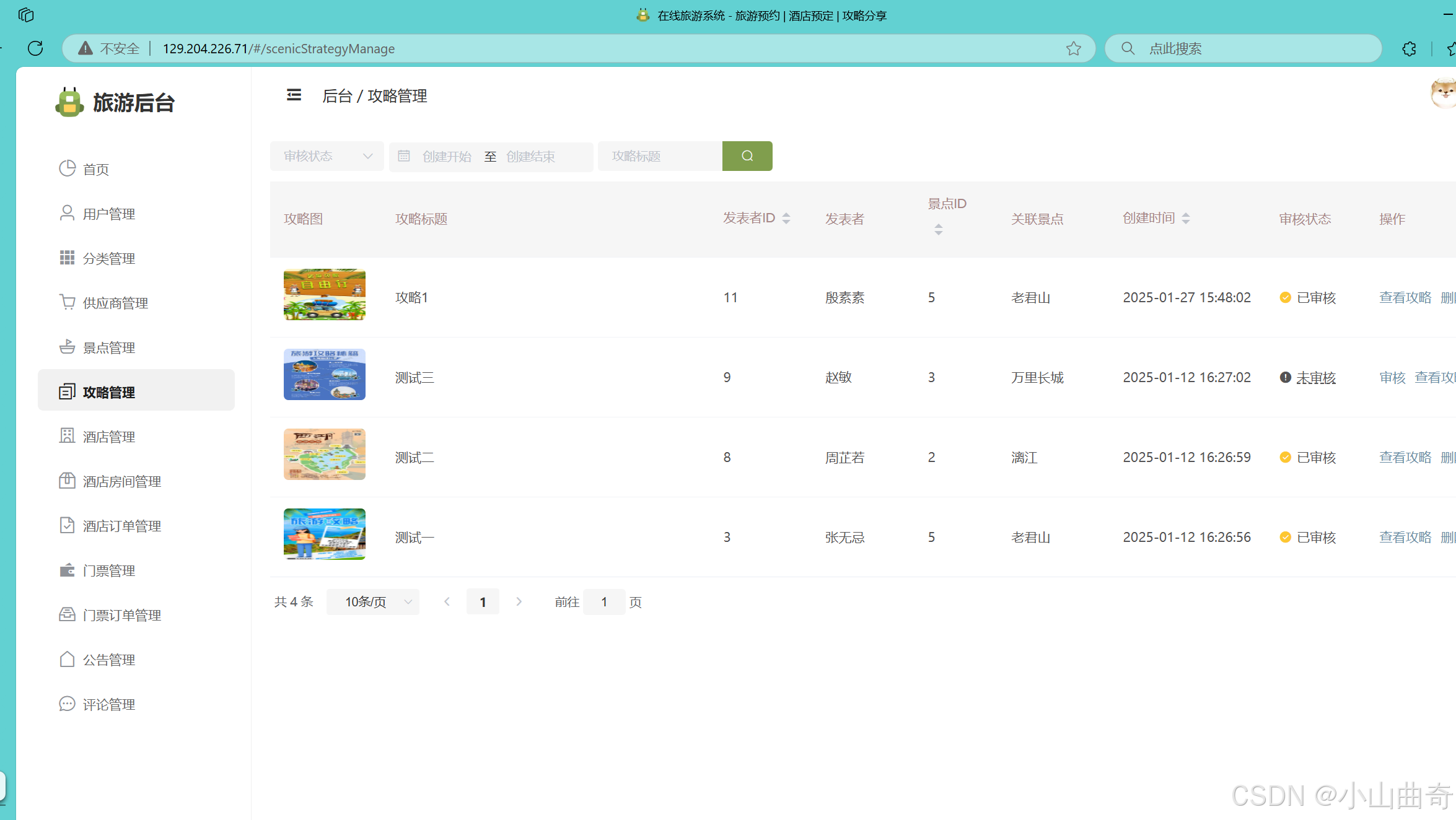Open 景点管理 via its sidebar icon
This screenshot has width=1456, height=820.
(x=67, y=347)
